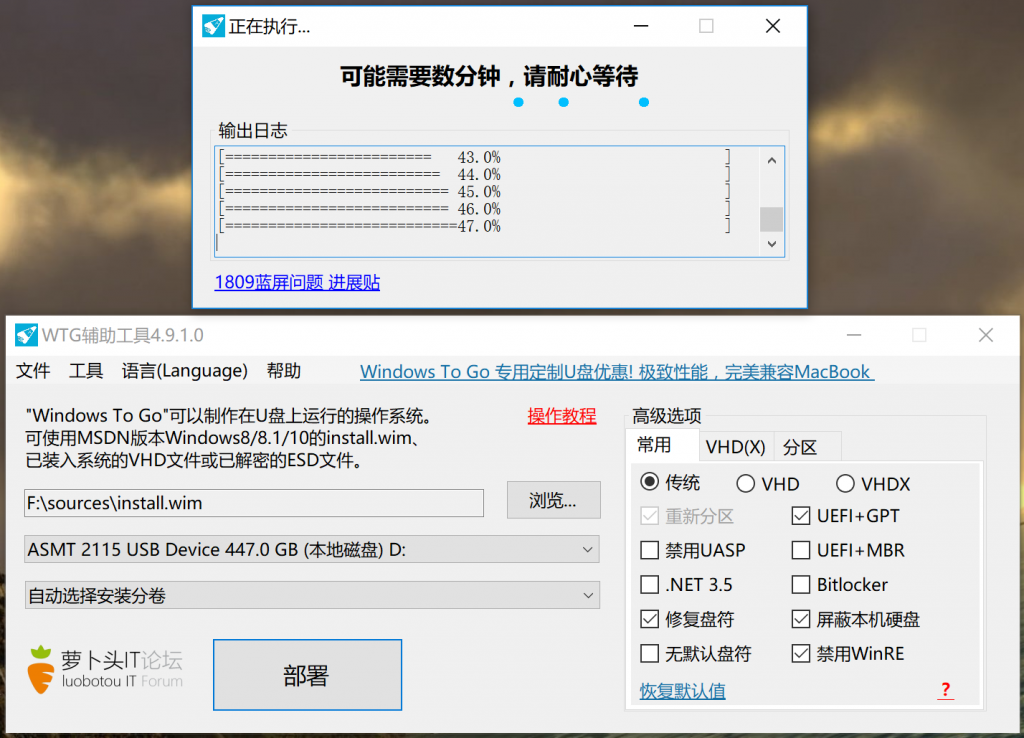Click the rocket icon in WTG title bar

click(26, 335)
